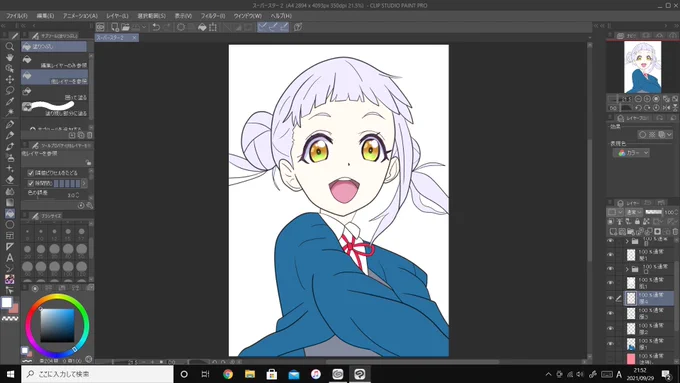Select the 囲って塗る sub tool
This screenshot has height=383, width=680.
(x=55, y=93)
